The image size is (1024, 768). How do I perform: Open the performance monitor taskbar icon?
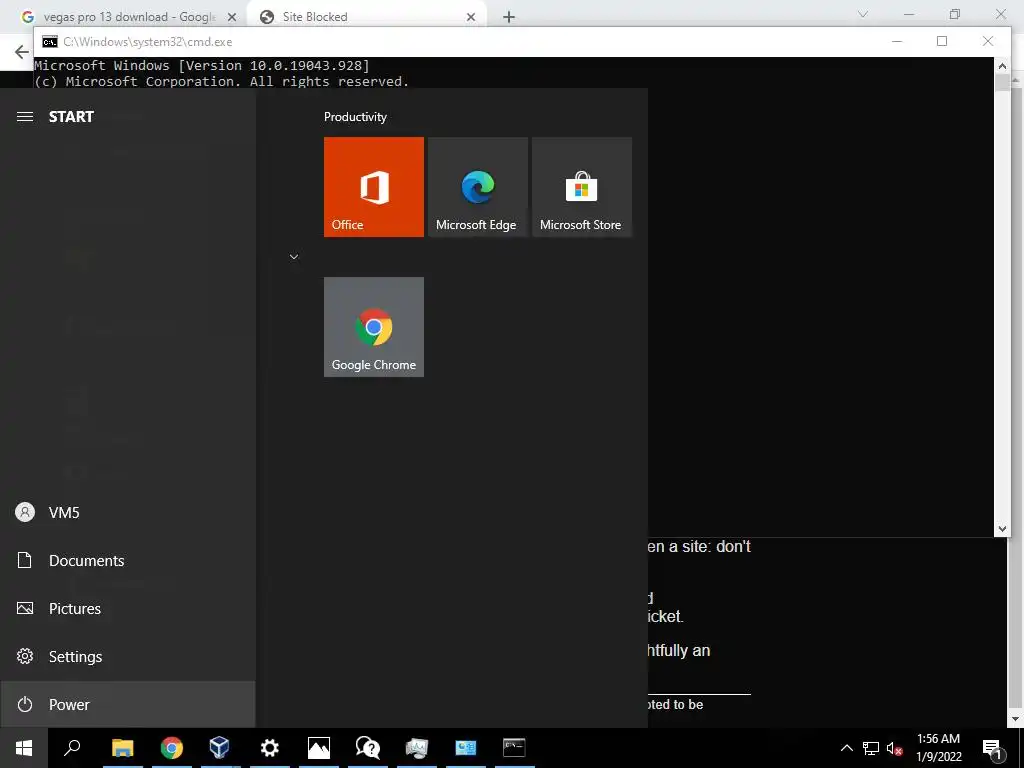(417, 748)
